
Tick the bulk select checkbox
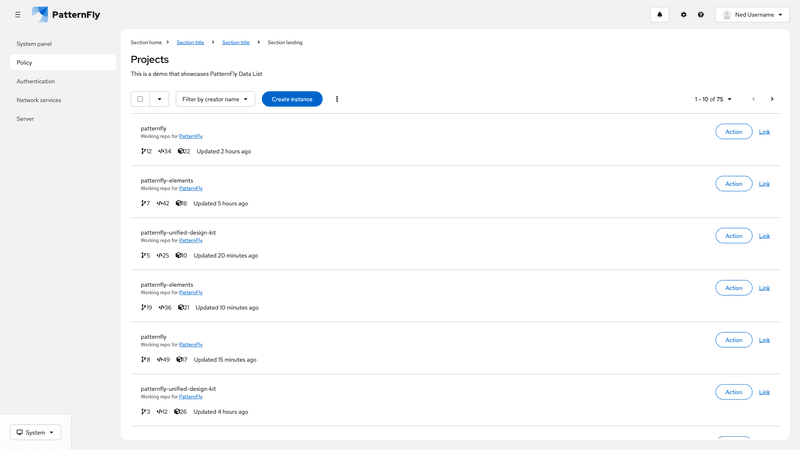(x=140, y=99)
